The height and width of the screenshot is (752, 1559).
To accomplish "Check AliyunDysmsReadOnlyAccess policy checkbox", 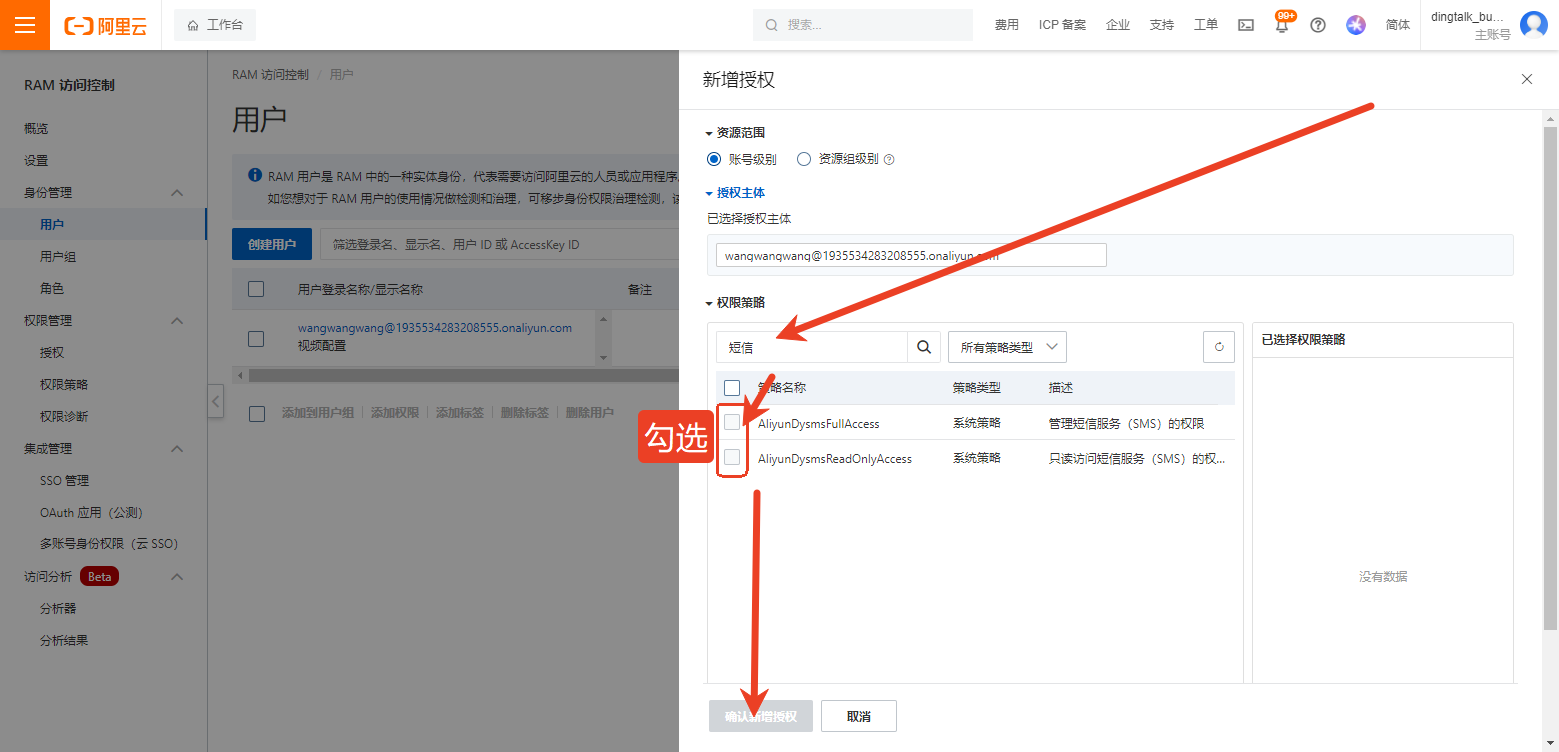I will pyautogui.click(x=732, y=457).
